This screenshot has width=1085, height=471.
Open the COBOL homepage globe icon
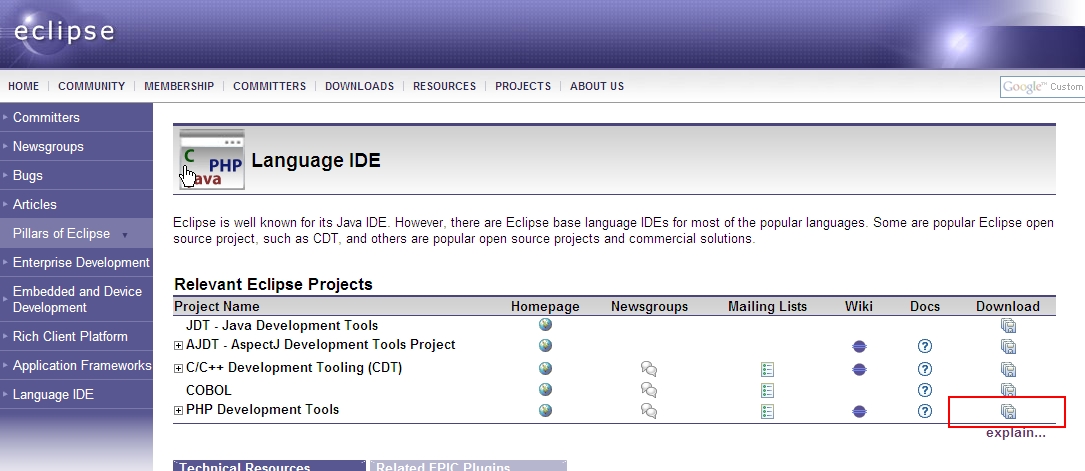tap(545, 389)
